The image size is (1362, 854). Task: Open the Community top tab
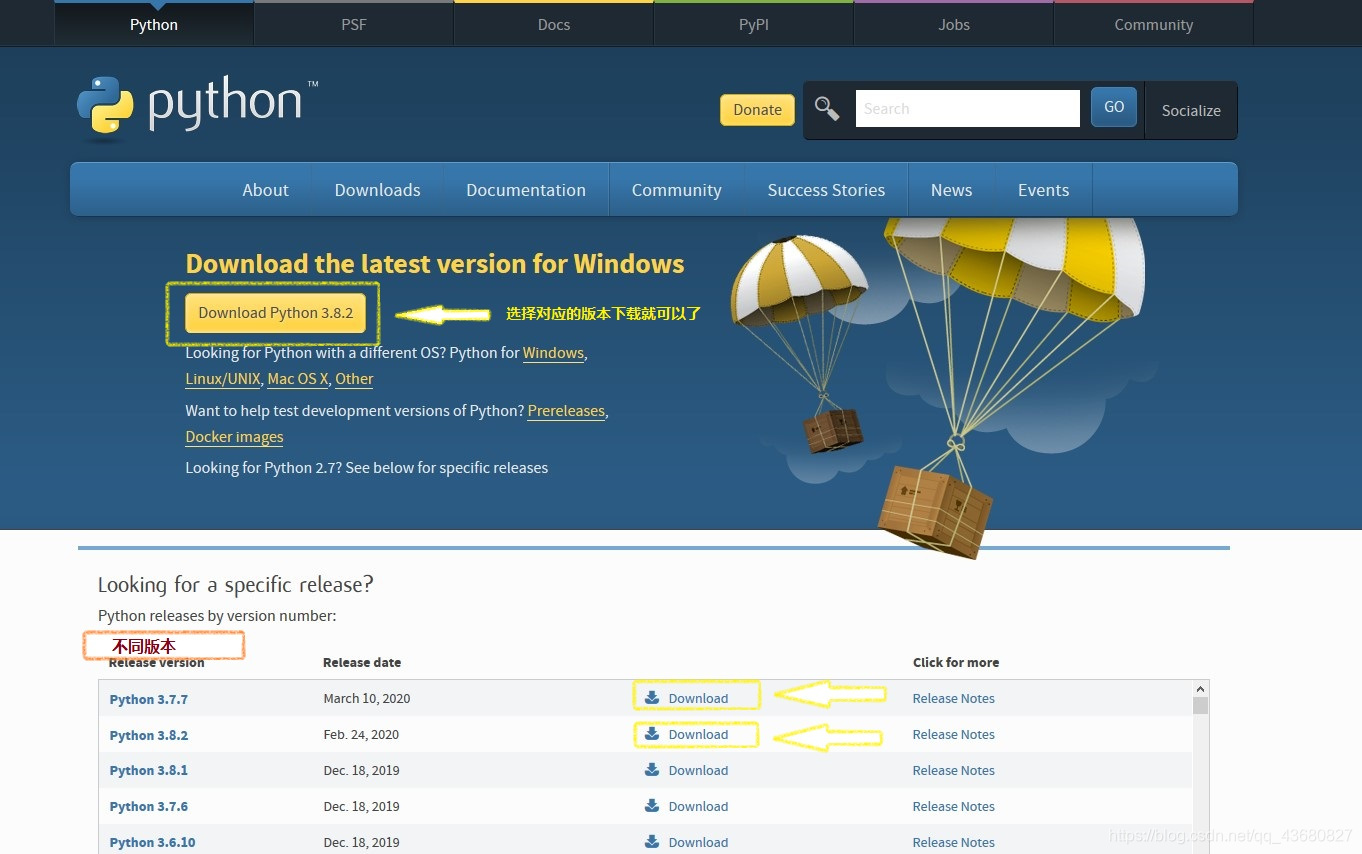pos(1154,24)
